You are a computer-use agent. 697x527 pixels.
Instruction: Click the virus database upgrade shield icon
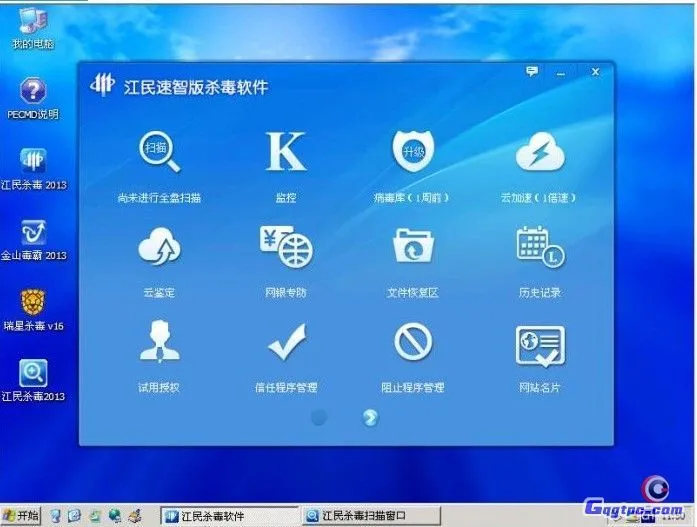point(413,151)
